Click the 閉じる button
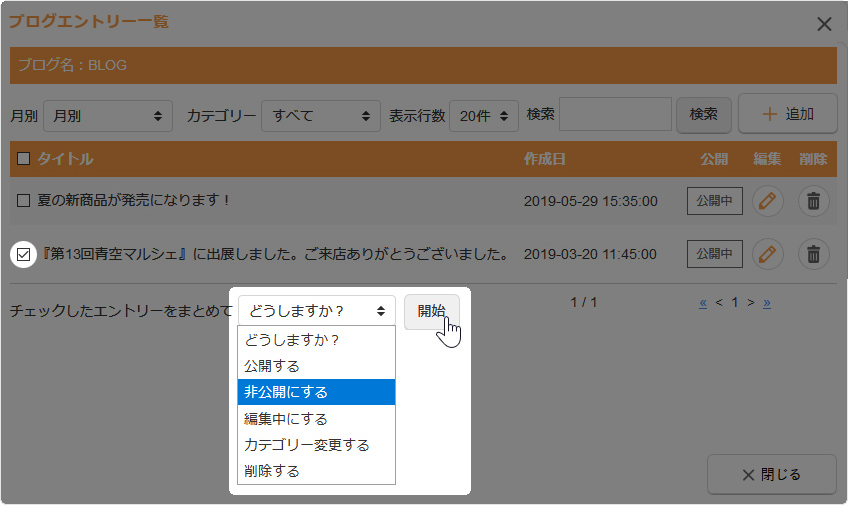 pos(772,475)
